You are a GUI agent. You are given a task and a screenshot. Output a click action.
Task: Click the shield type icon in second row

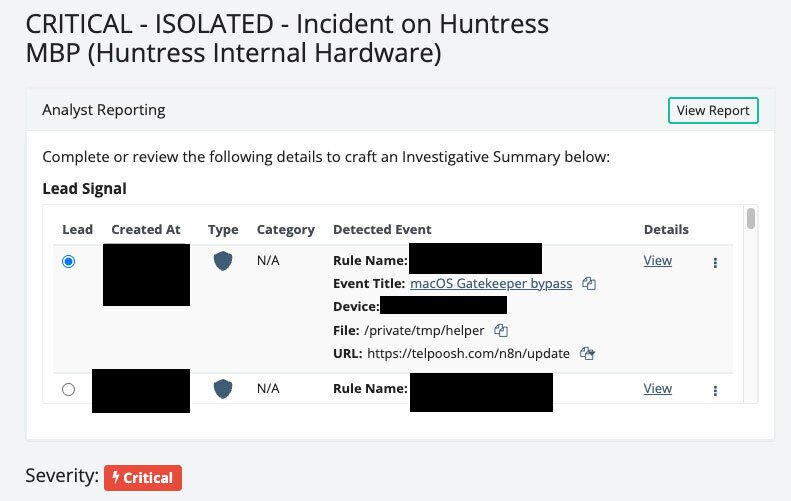pyautogui.click(x=223, y=388)
